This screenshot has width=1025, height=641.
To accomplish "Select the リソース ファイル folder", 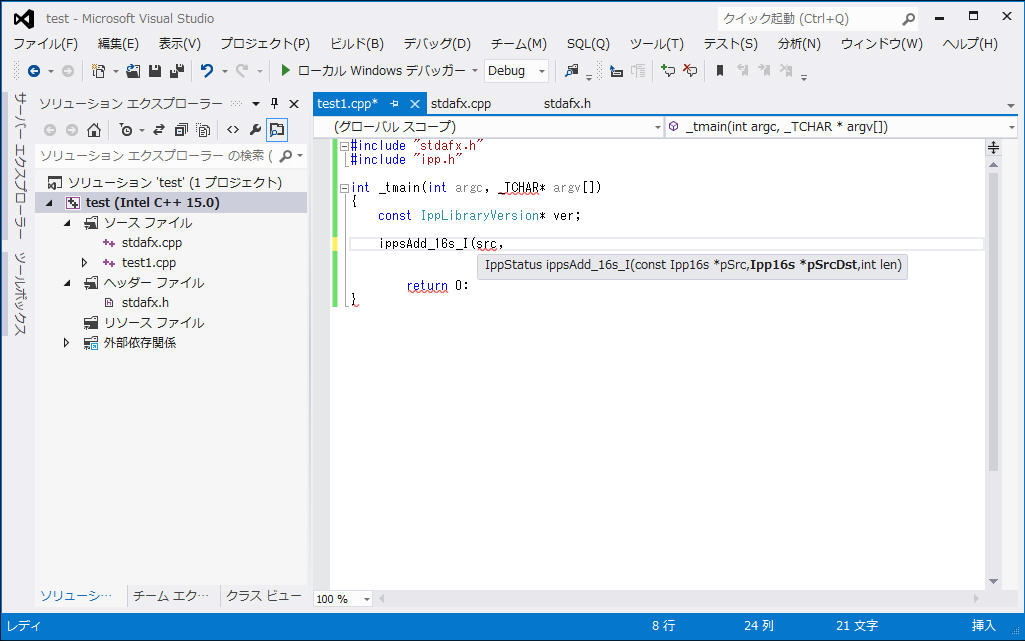I will tap(154, 323).
